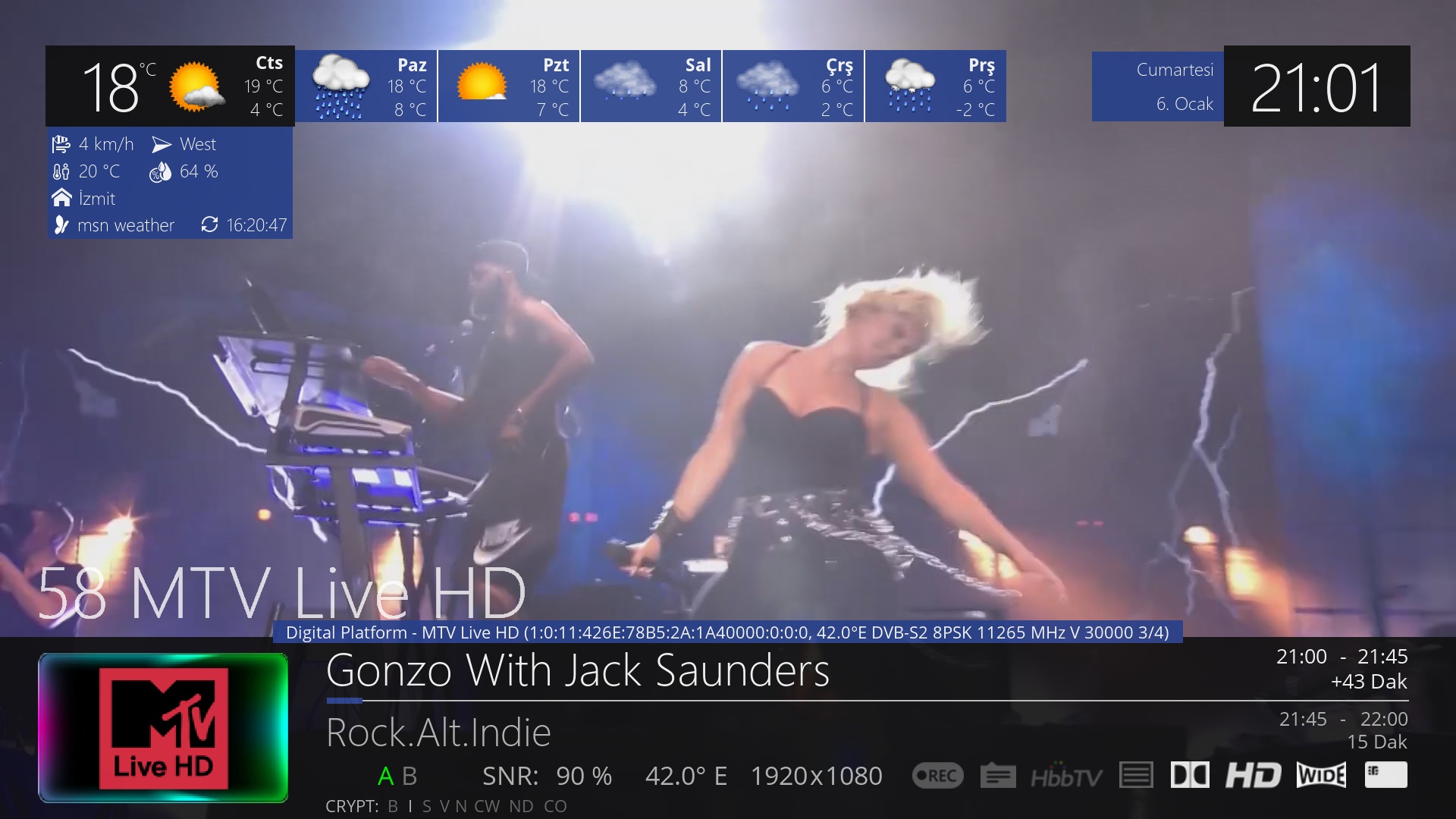Click the highlighted I in the CRYPT row
Image resolution: width=1456 pixels, height=819 pixels.
410,806
